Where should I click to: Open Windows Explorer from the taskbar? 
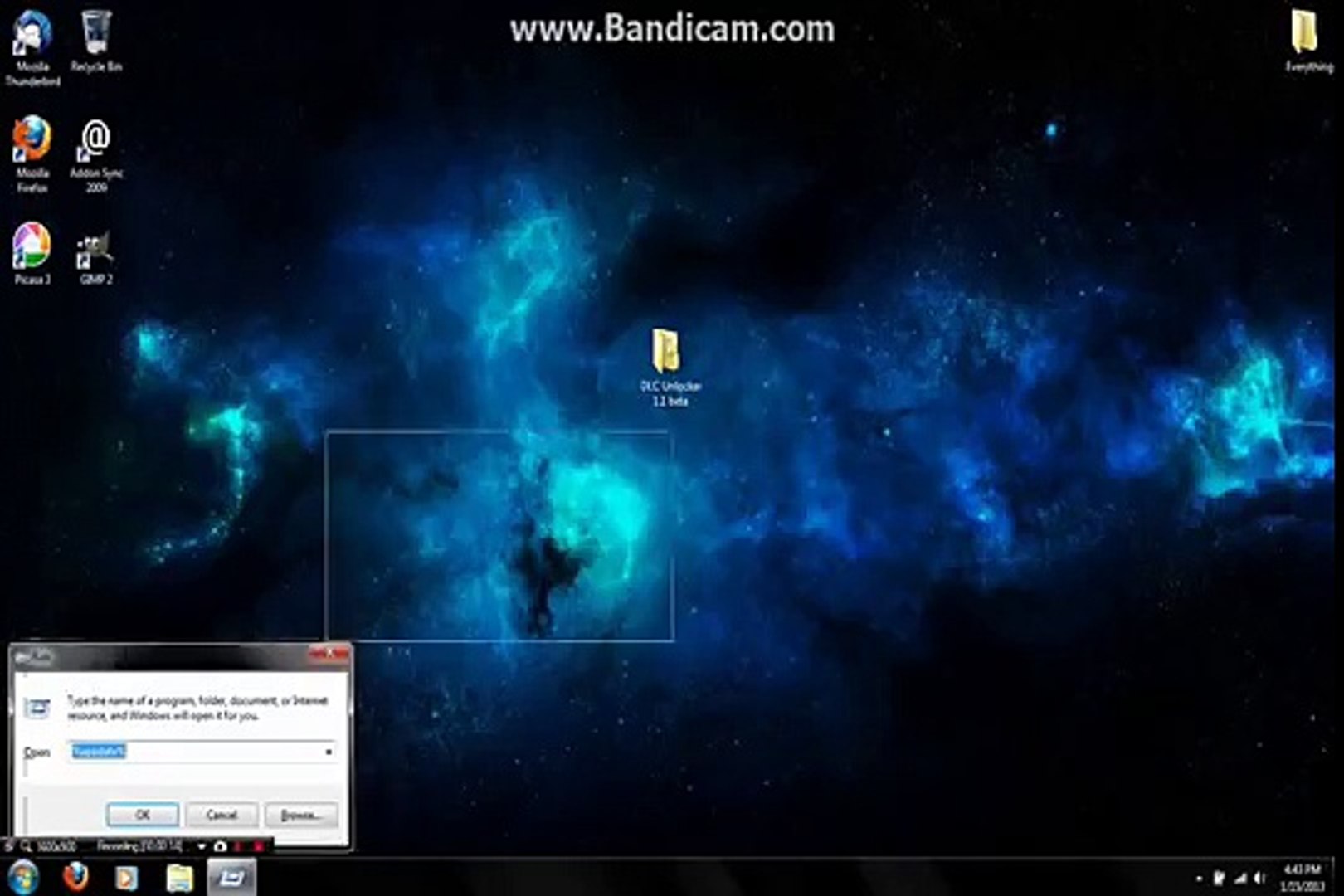tap(179, 877)
